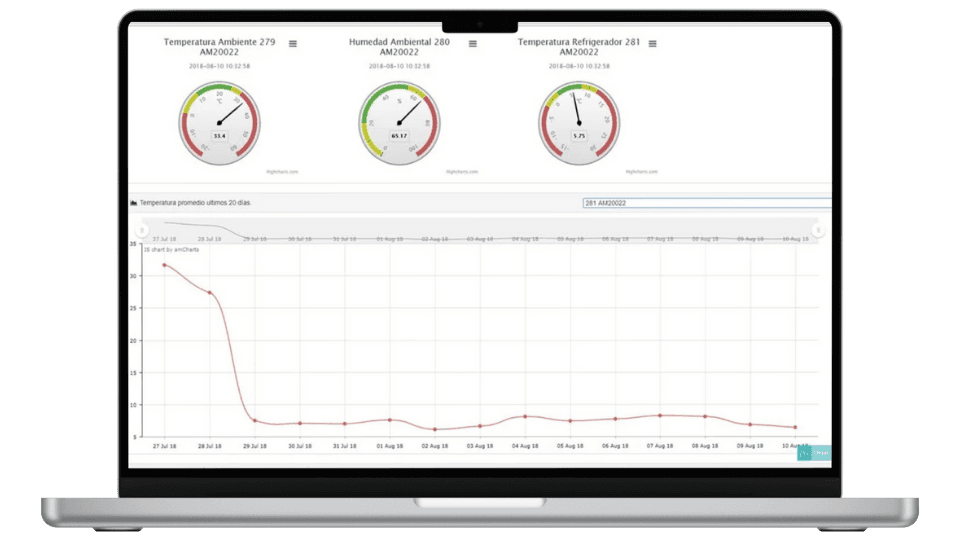Click the 02 Aug 18 bottom axis label
Image resolution: width=960 pixels, height=540 pixels.
(435, 446)
